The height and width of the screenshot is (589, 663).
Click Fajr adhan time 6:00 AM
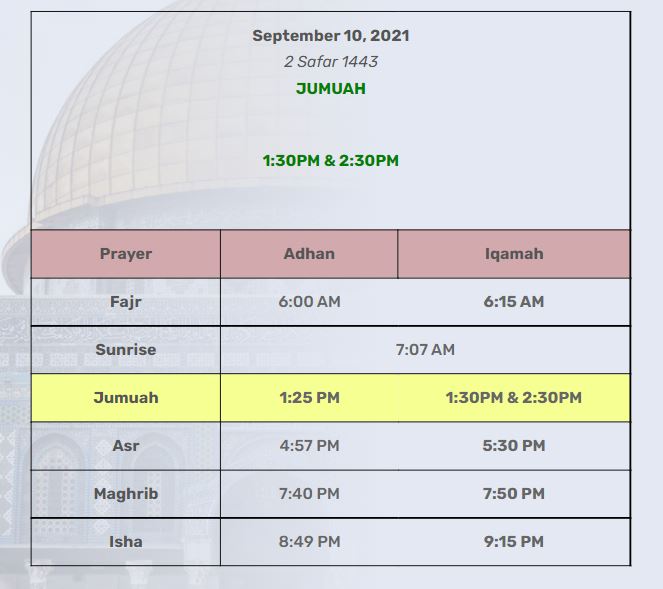tap(309, 302)
